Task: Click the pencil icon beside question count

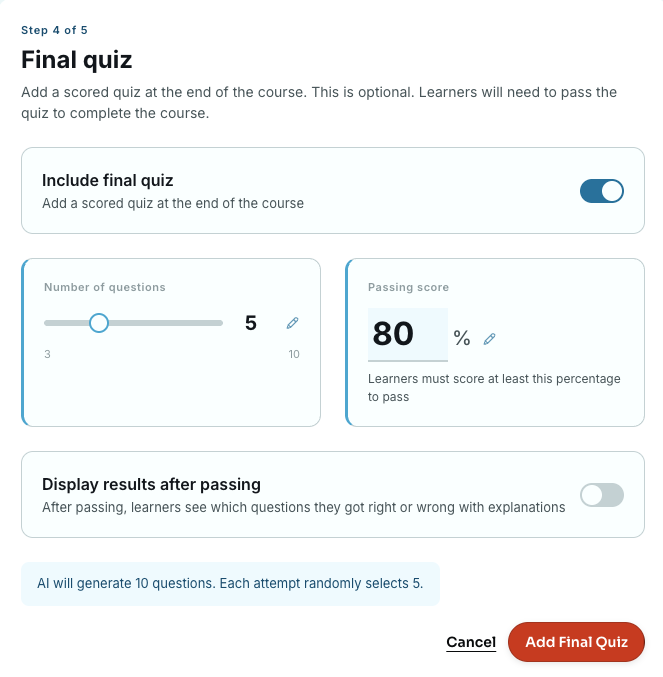Action: point(292,323)
